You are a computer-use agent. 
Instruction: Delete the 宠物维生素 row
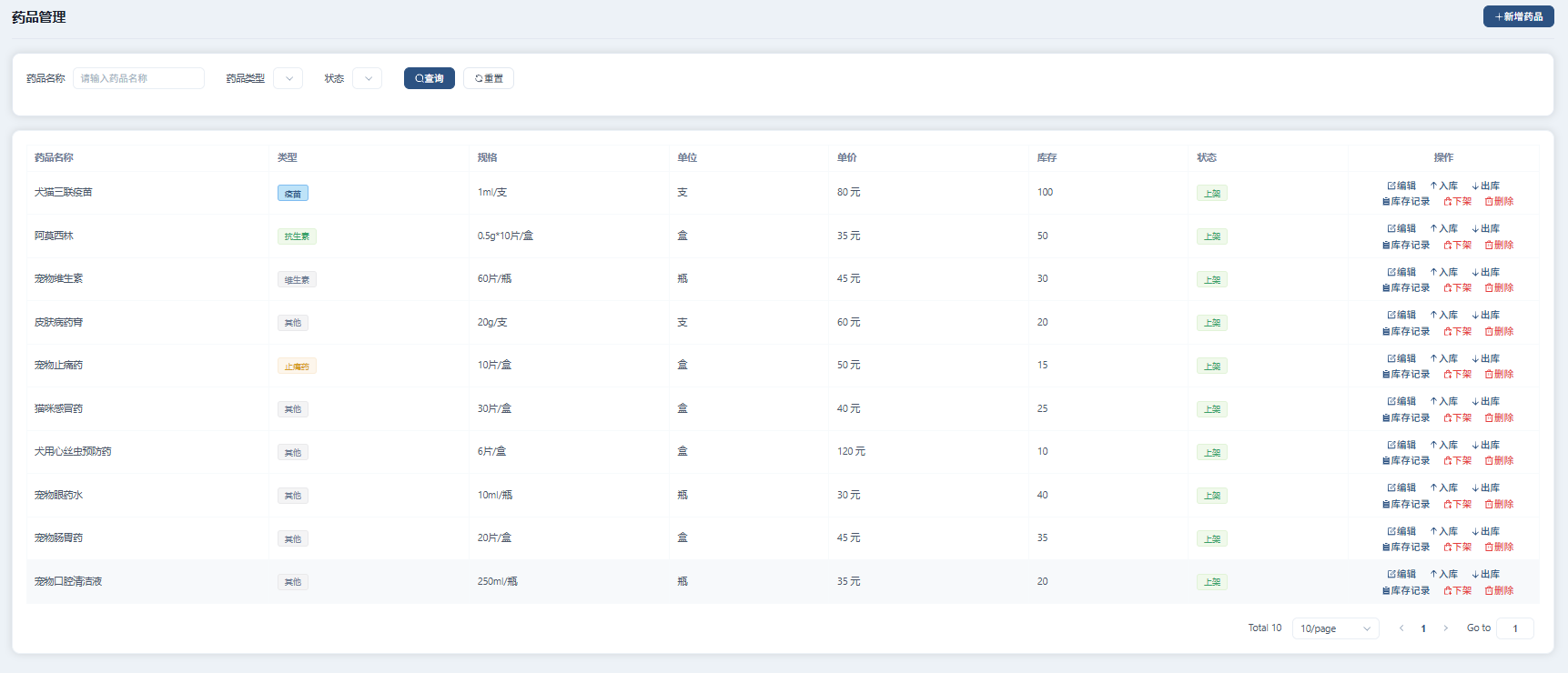tap(1500, 288)
